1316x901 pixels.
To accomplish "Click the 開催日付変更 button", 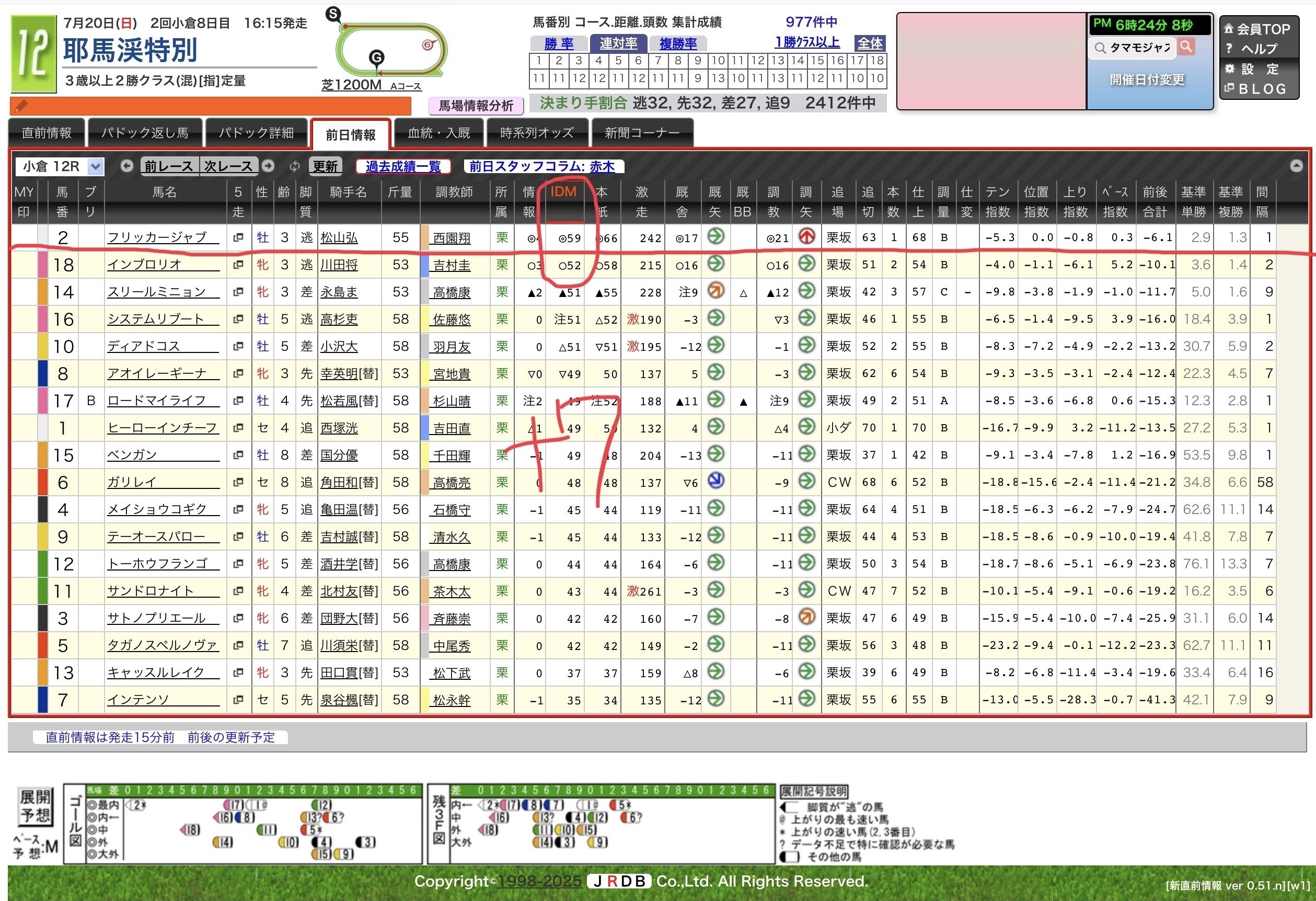I will pyautogui.click(x=1147, y=80).
